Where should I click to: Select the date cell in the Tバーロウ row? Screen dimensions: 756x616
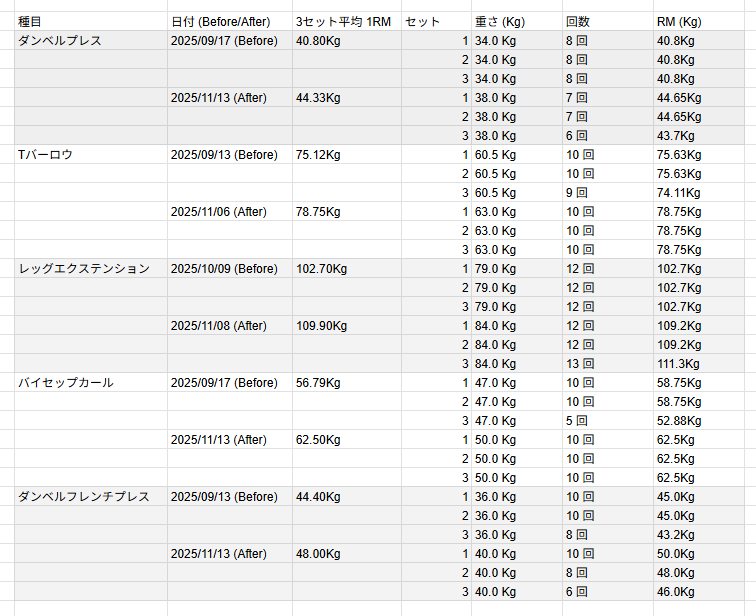pos(230,155)
